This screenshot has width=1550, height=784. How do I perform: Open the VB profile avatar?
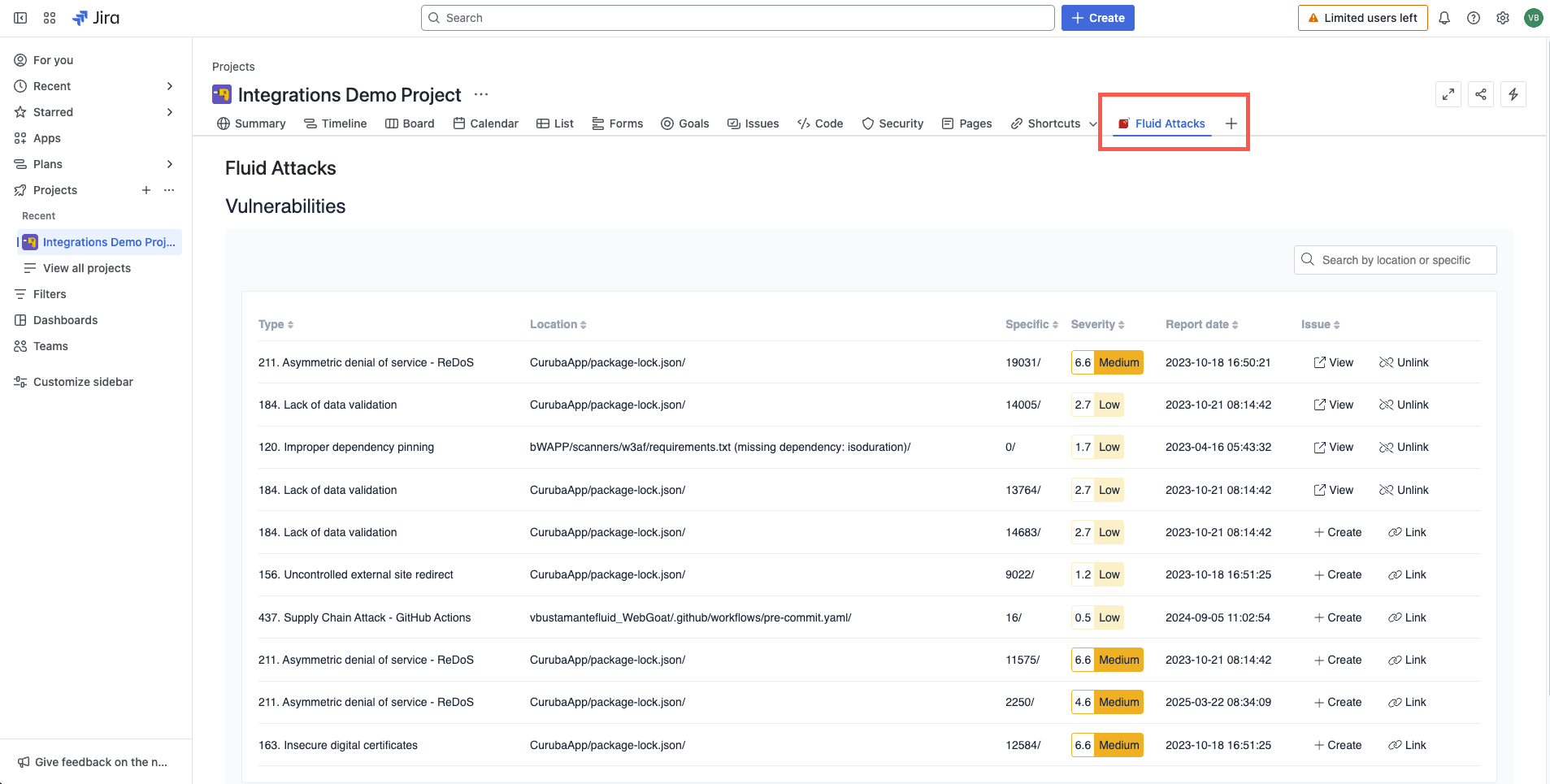[1533, 18]
